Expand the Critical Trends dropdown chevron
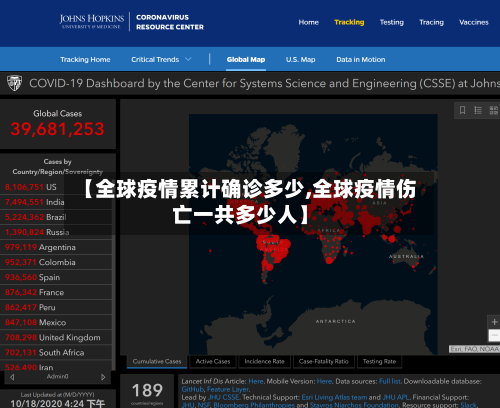The height and width of the screenshot is (408, 500). [x=188, y=59]
